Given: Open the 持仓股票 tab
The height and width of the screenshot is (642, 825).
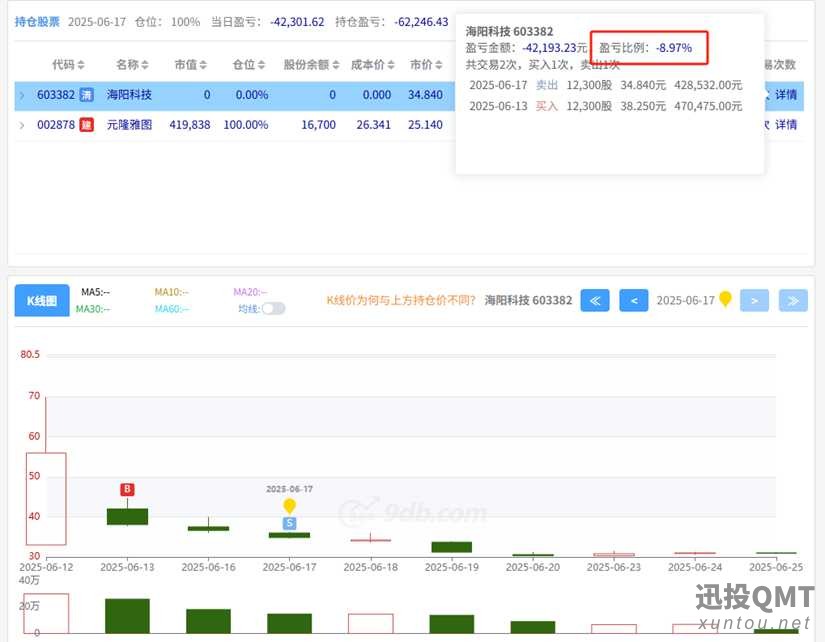Looking at the screenshot, I should 37,22.
